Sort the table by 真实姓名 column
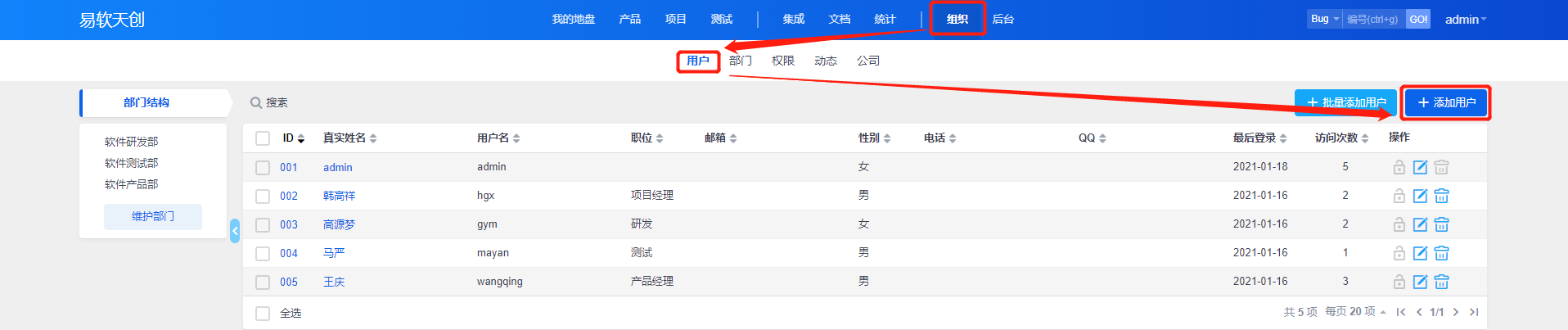The width and height of the screenshot is (1568, 330). (350, 138)
